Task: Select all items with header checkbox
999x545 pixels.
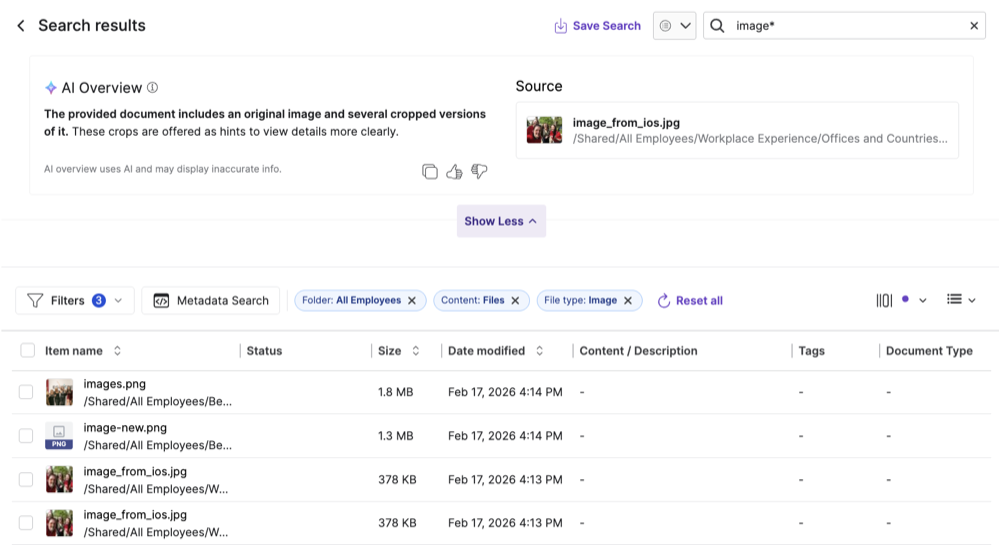Action: (27, 350)
